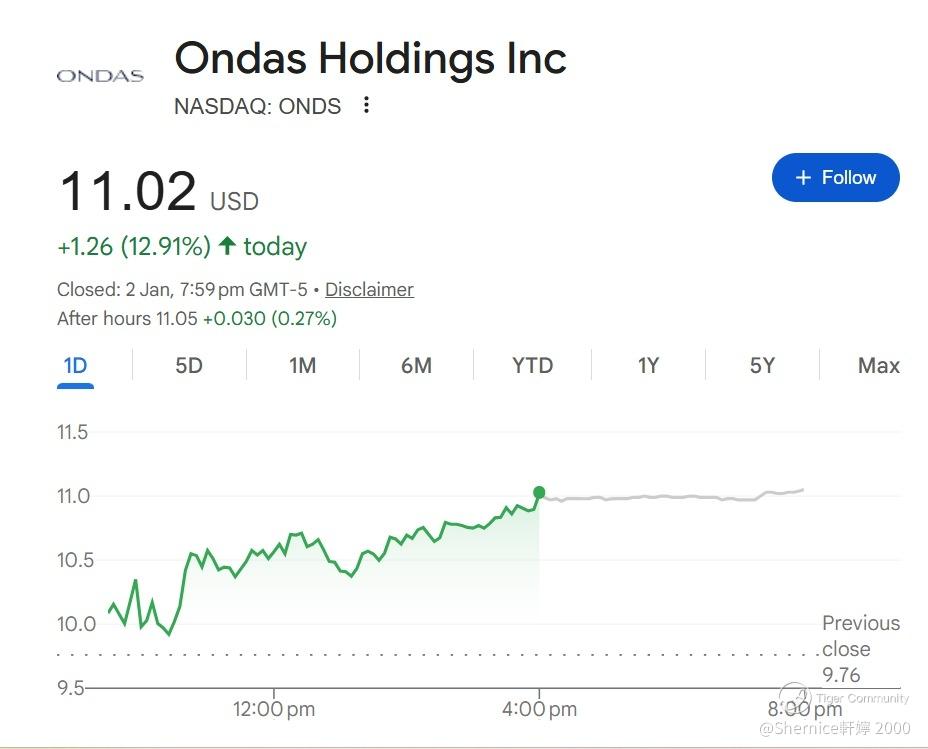View the 5Y chart range
This screenshot has width=928, height=749.
point(762,366)
